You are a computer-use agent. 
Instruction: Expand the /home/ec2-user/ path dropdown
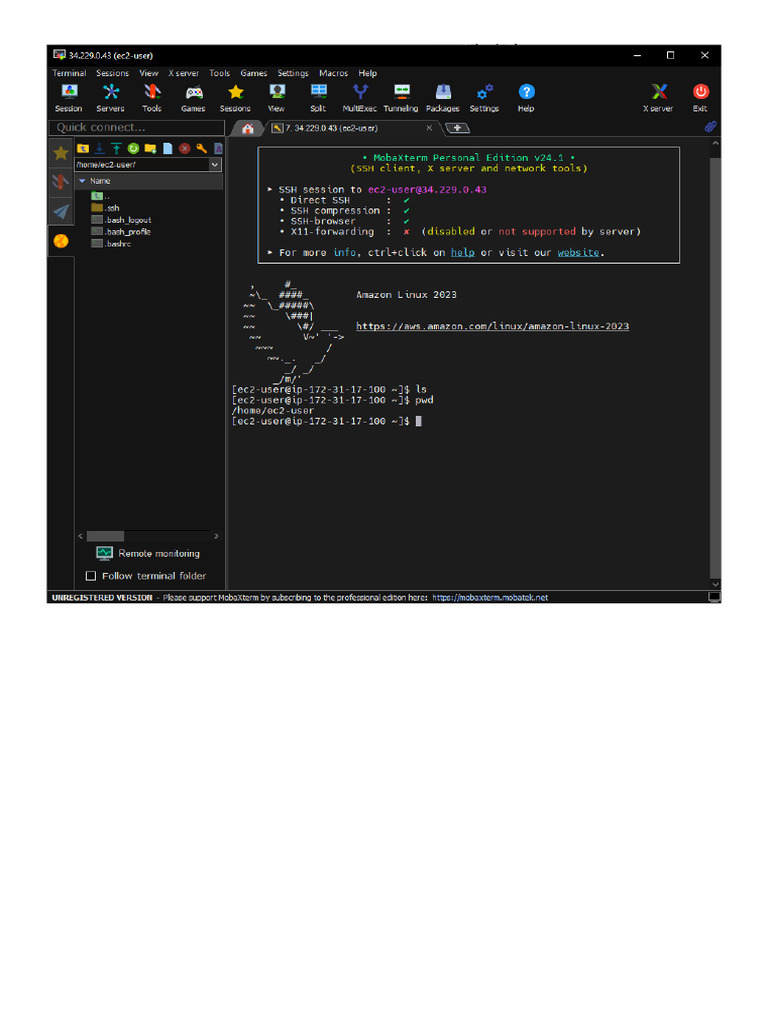tap(215, 165)
